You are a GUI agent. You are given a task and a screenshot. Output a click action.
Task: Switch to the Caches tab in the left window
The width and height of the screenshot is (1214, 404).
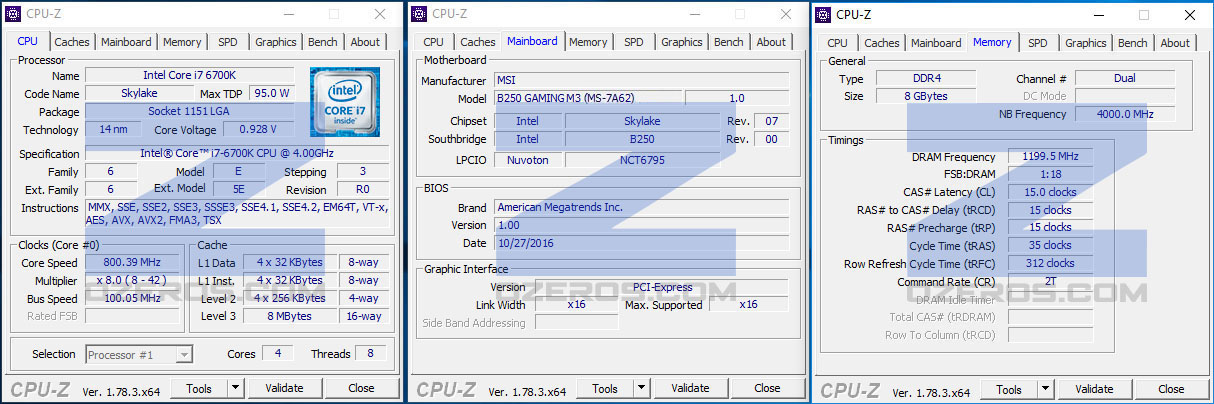[x=72, y=42]
